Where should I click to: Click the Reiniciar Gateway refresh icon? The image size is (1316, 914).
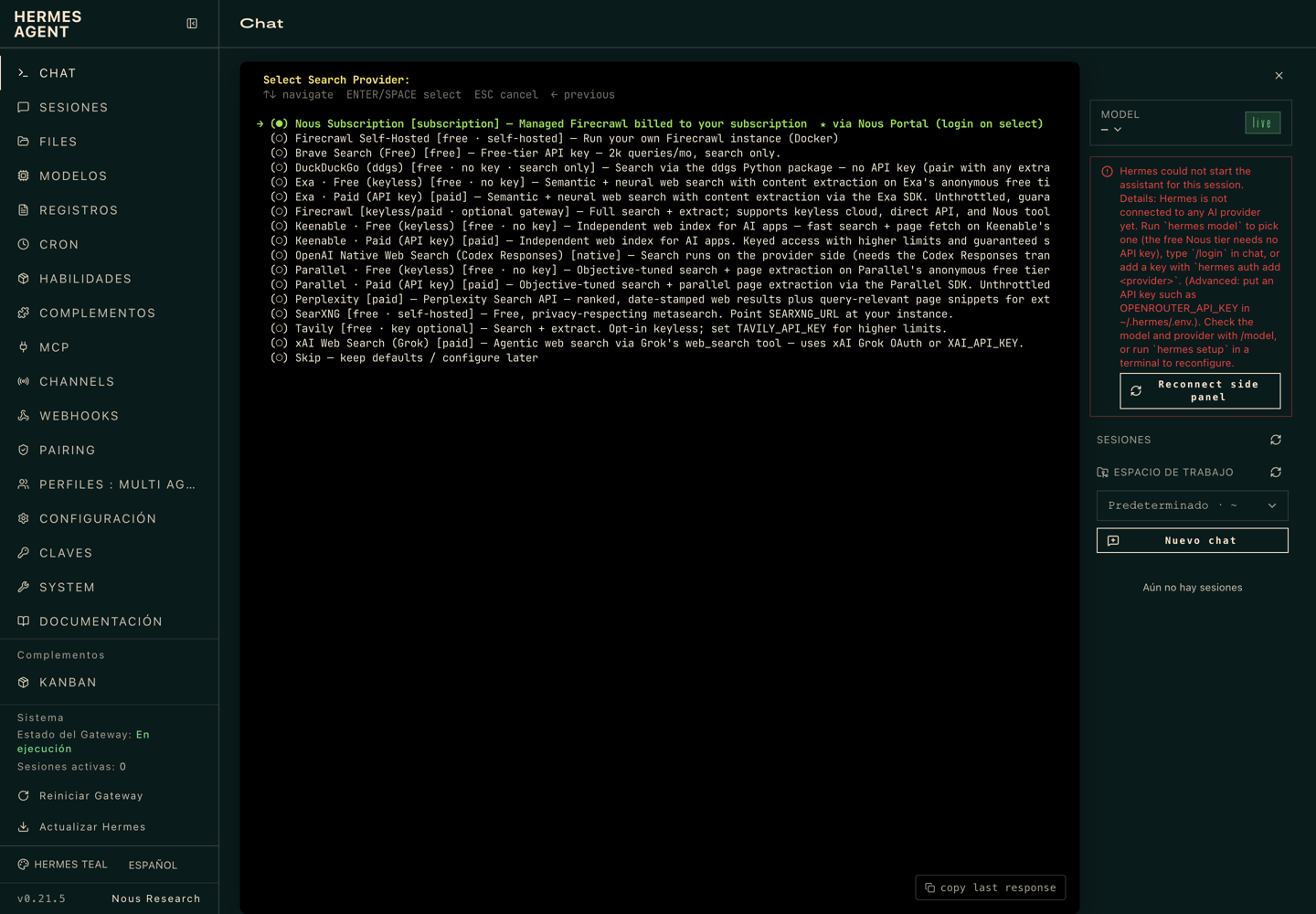click(x=24, y=796)
